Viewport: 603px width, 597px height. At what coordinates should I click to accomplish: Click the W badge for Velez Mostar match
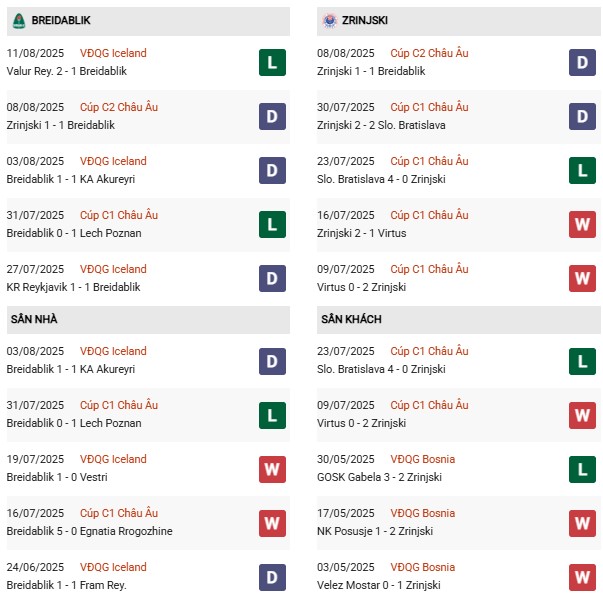(582, 577)
